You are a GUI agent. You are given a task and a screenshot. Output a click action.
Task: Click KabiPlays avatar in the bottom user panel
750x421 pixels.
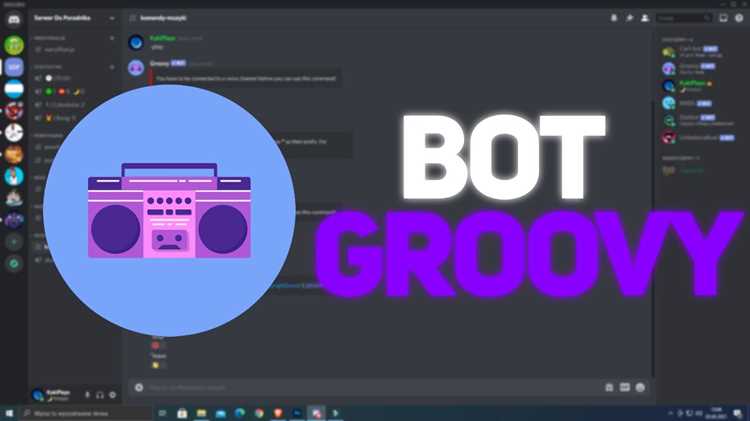(x=38, y=395)
